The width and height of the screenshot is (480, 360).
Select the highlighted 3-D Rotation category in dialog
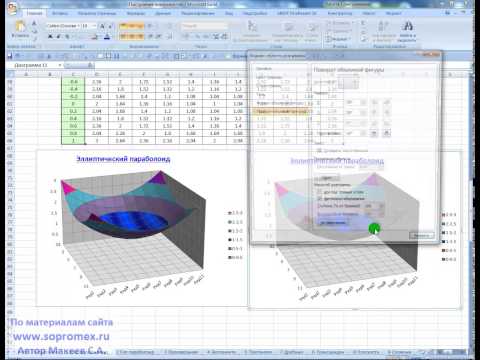tap(280, 112)
